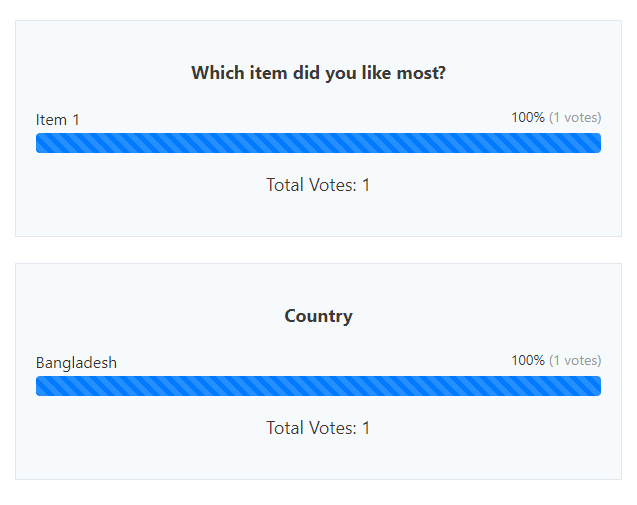Click the "(1 votes)" count beside Bangladesh
This screenshot has height=505, width=637.
coord(575,360)
